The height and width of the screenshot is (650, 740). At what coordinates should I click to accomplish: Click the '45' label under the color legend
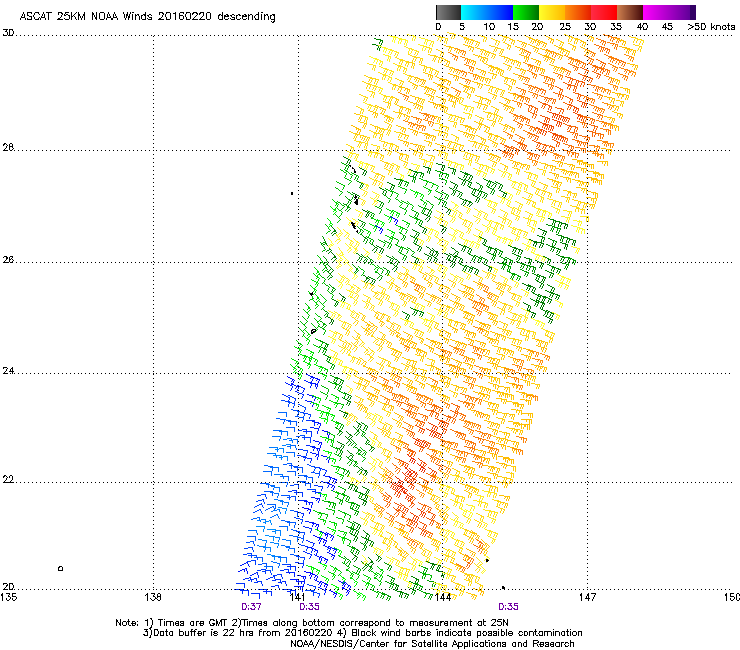click(667, 26)
